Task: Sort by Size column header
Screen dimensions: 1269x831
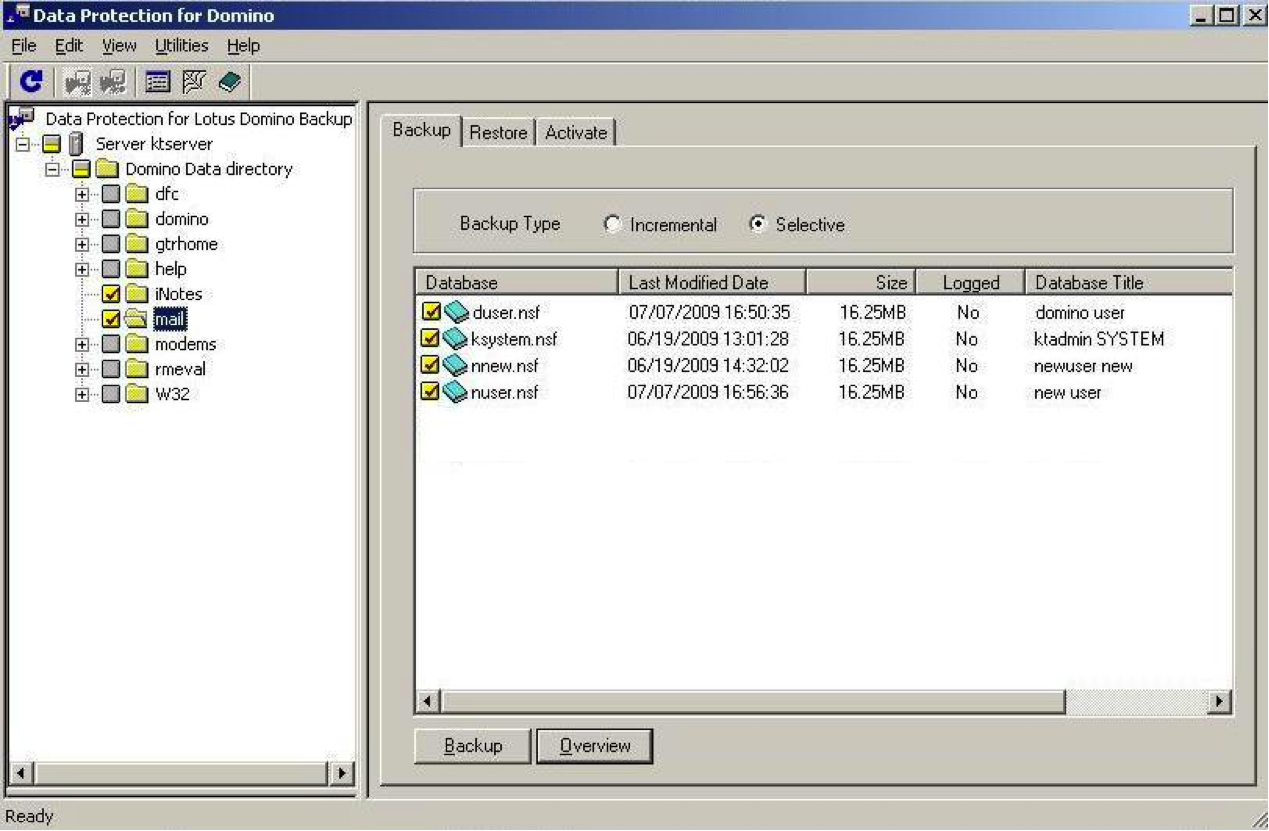Action: (861, 283)
